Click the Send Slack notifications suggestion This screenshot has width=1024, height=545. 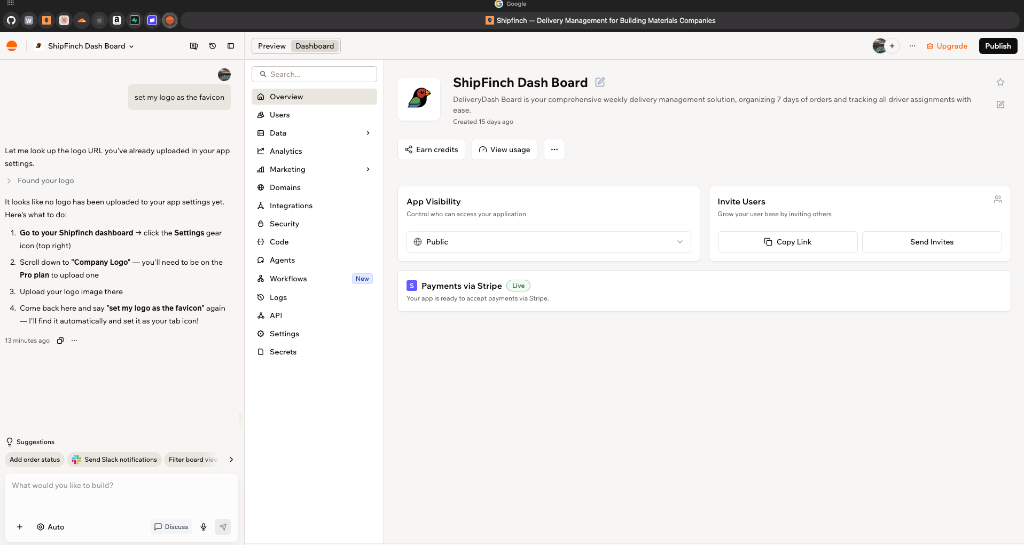[x=114, y=459]
